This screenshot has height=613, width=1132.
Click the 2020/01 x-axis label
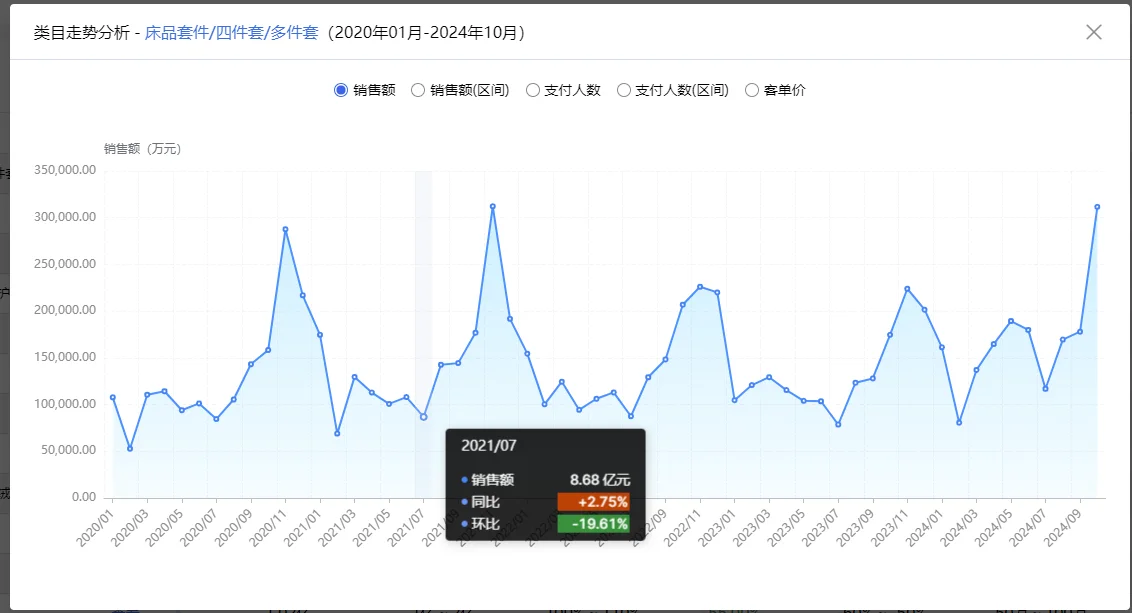coord(95,528)
